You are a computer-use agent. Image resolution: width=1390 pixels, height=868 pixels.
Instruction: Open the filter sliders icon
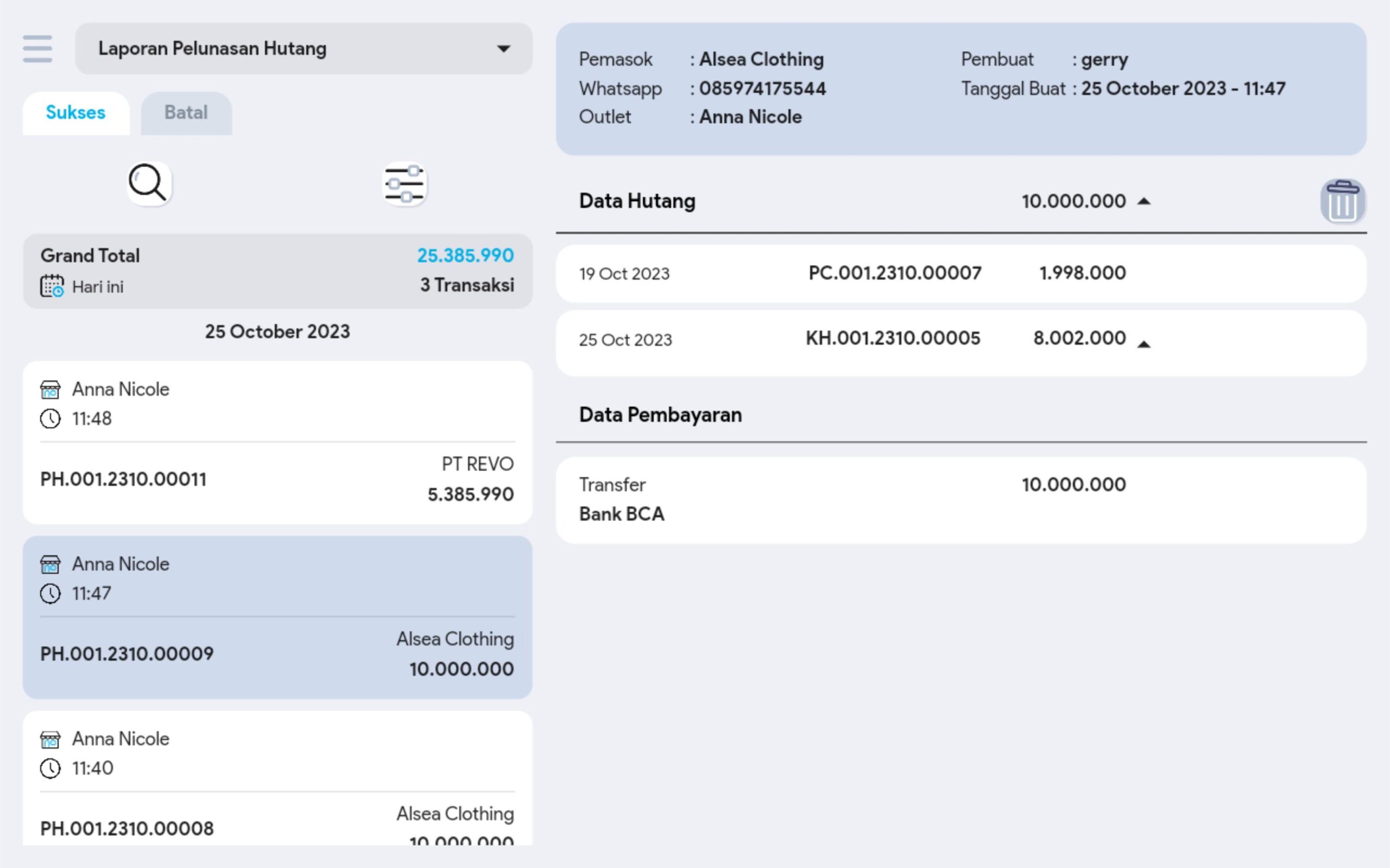405,183
